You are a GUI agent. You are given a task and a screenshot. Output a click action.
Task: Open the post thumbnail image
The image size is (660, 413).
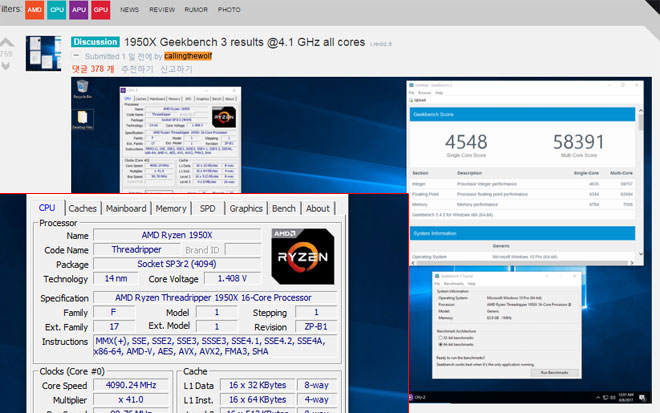[x=43, y=53]
